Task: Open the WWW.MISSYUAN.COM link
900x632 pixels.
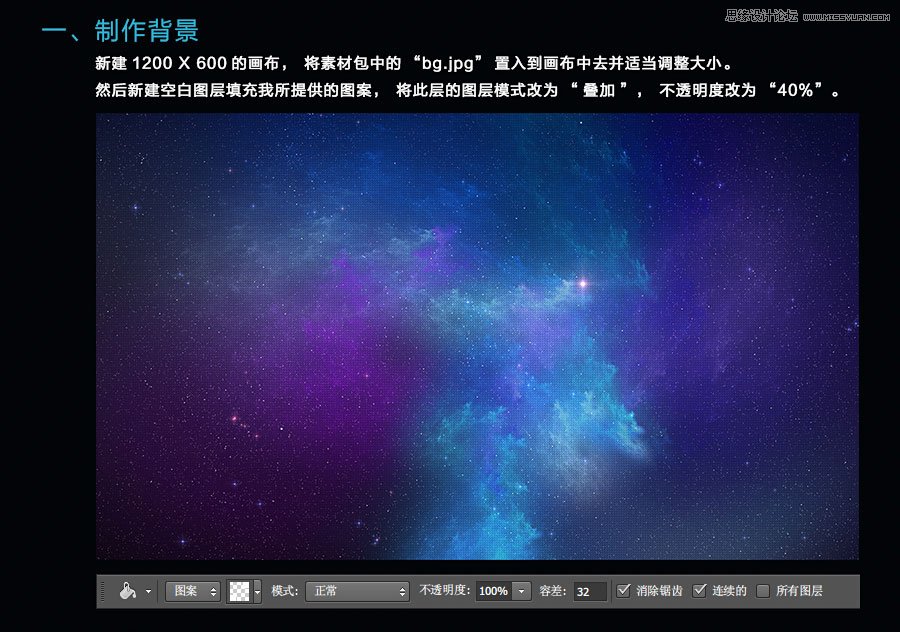Action: [846, 16]
